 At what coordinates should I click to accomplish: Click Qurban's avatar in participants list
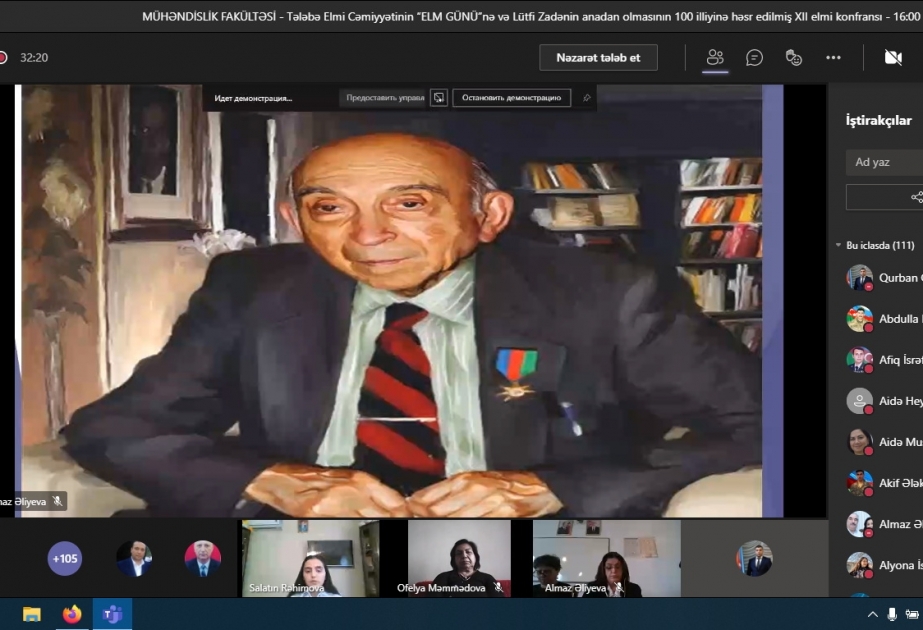pyautogui.click(x=859, y=277)
